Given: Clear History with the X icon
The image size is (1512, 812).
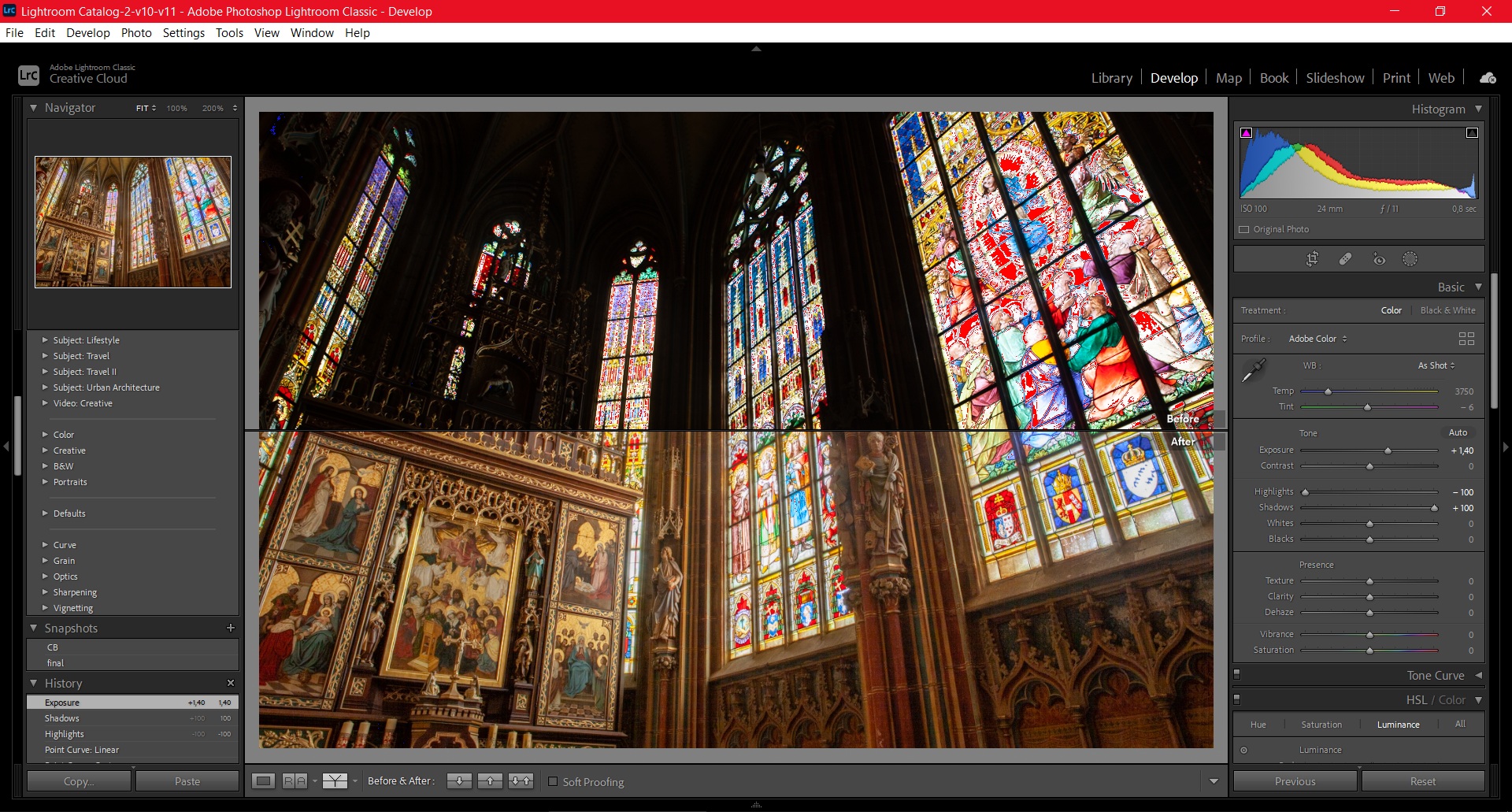Looking at the screenshot, I should pyautogui.click(x=231, y=683).
